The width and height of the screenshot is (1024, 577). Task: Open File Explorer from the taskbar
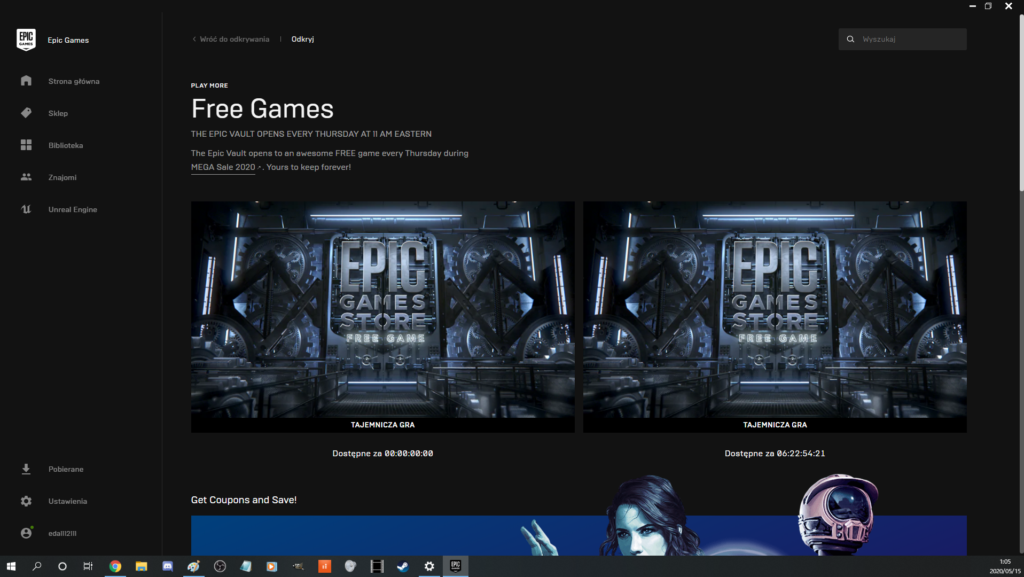point(141,567)
